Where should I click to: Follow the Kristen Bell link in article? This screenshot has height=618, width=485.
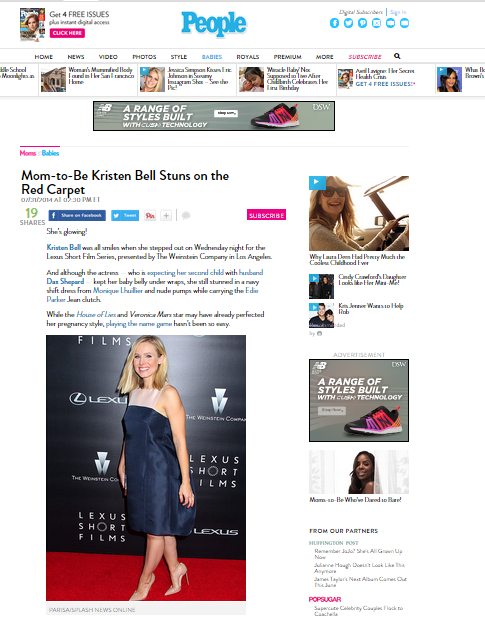click(x=63, y=248)
